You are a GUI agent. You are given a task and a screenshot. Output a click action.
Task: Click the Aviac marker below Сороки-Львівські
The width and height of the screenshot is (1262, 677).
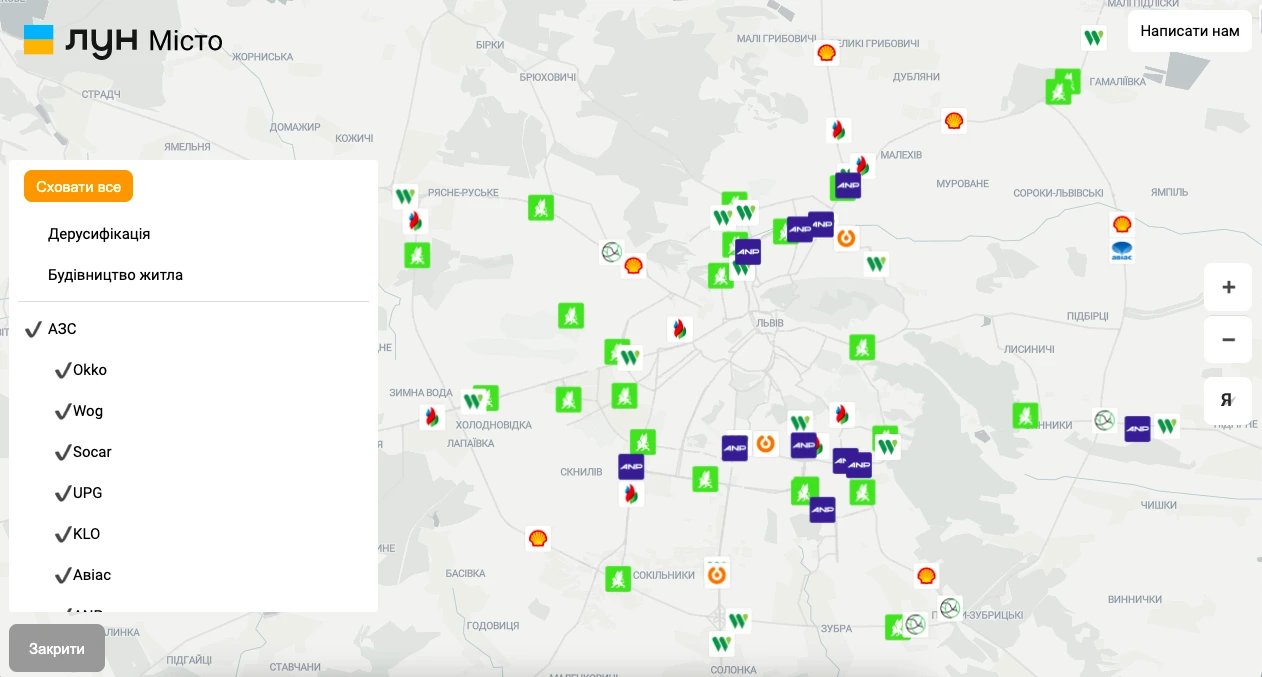point(1122,252)
